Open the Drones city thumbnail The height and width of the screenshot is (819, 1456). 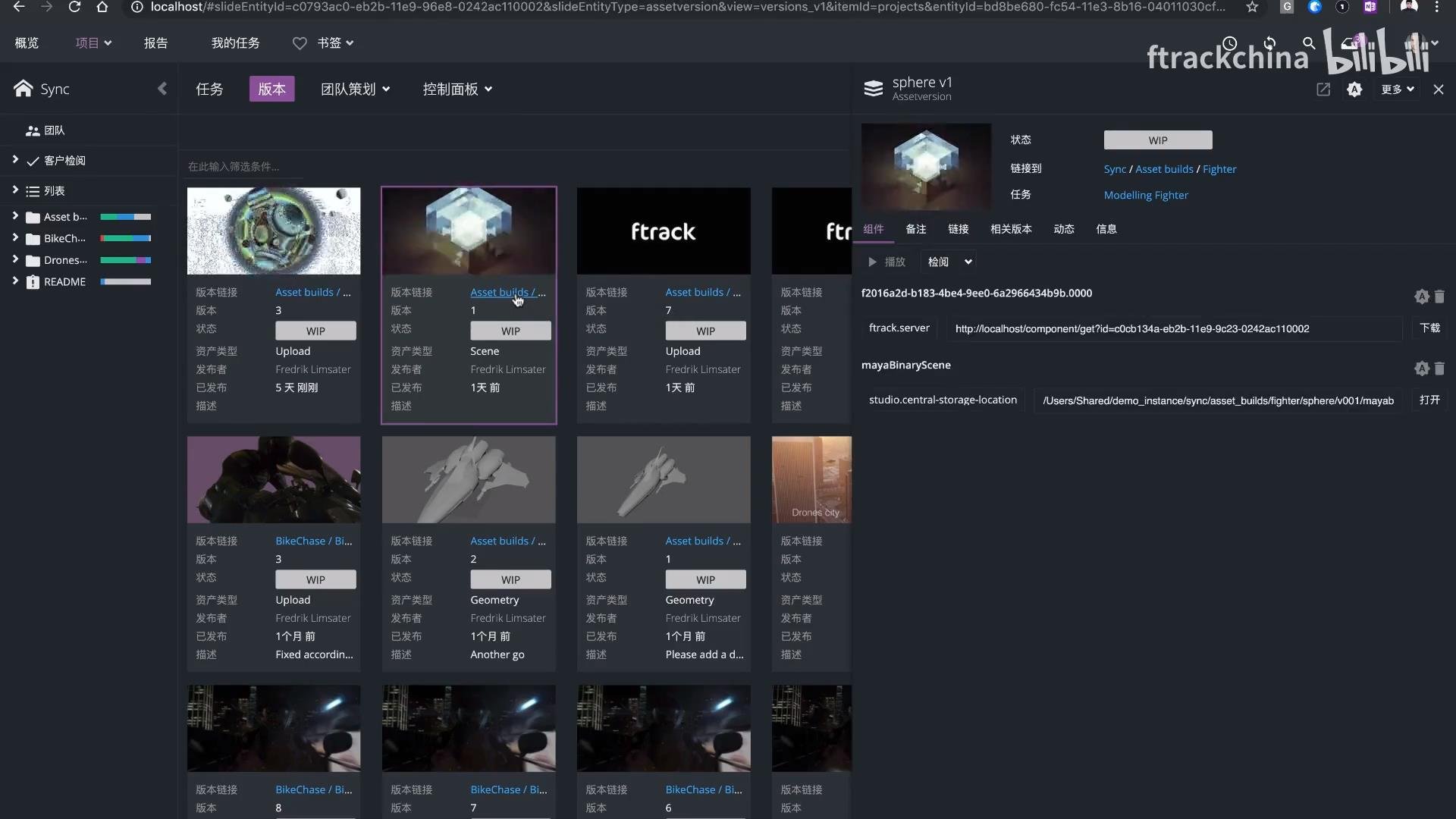coord(811,479)
